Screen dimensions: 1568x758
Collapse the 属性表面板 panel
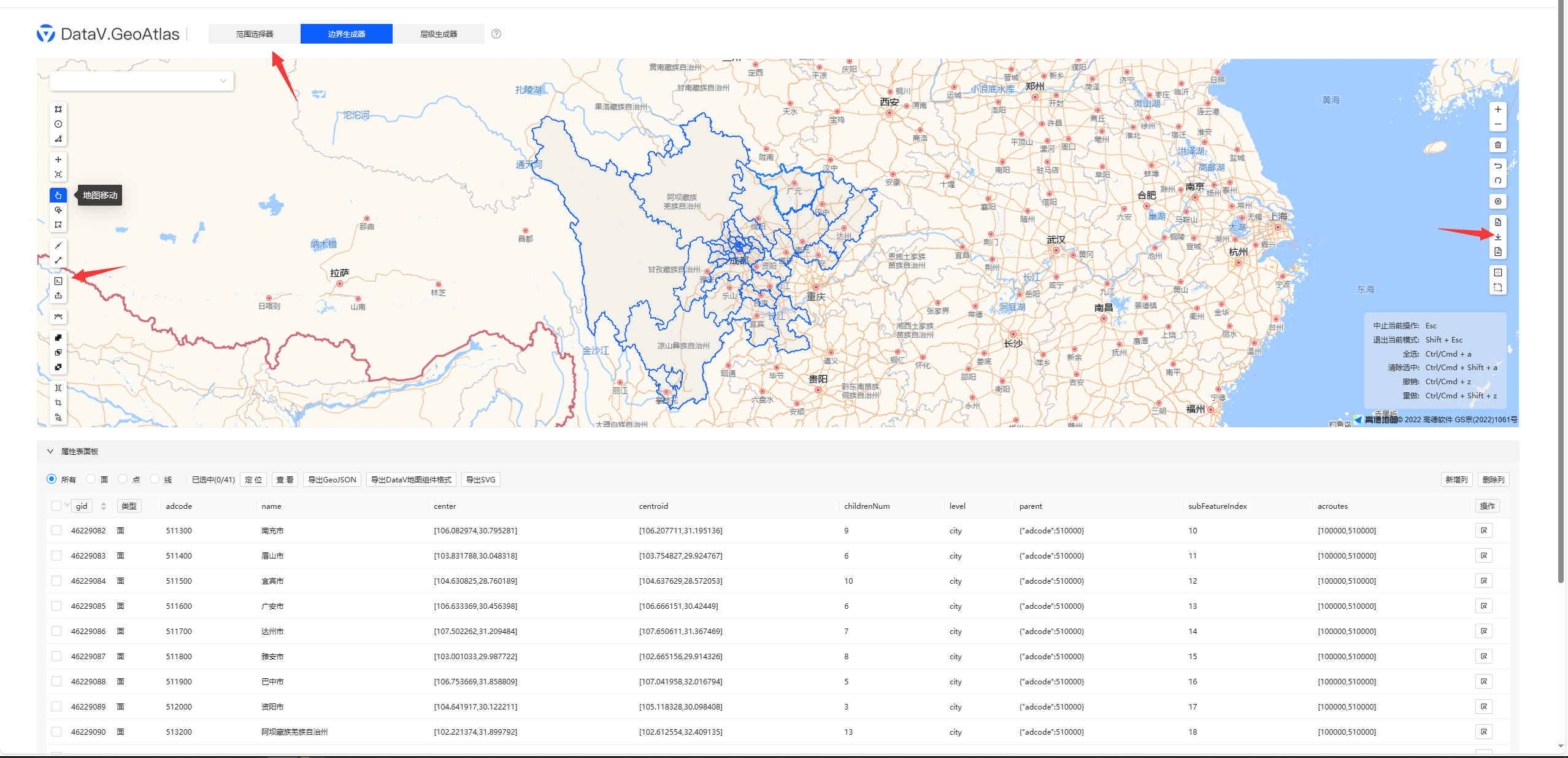click(51, 451)
